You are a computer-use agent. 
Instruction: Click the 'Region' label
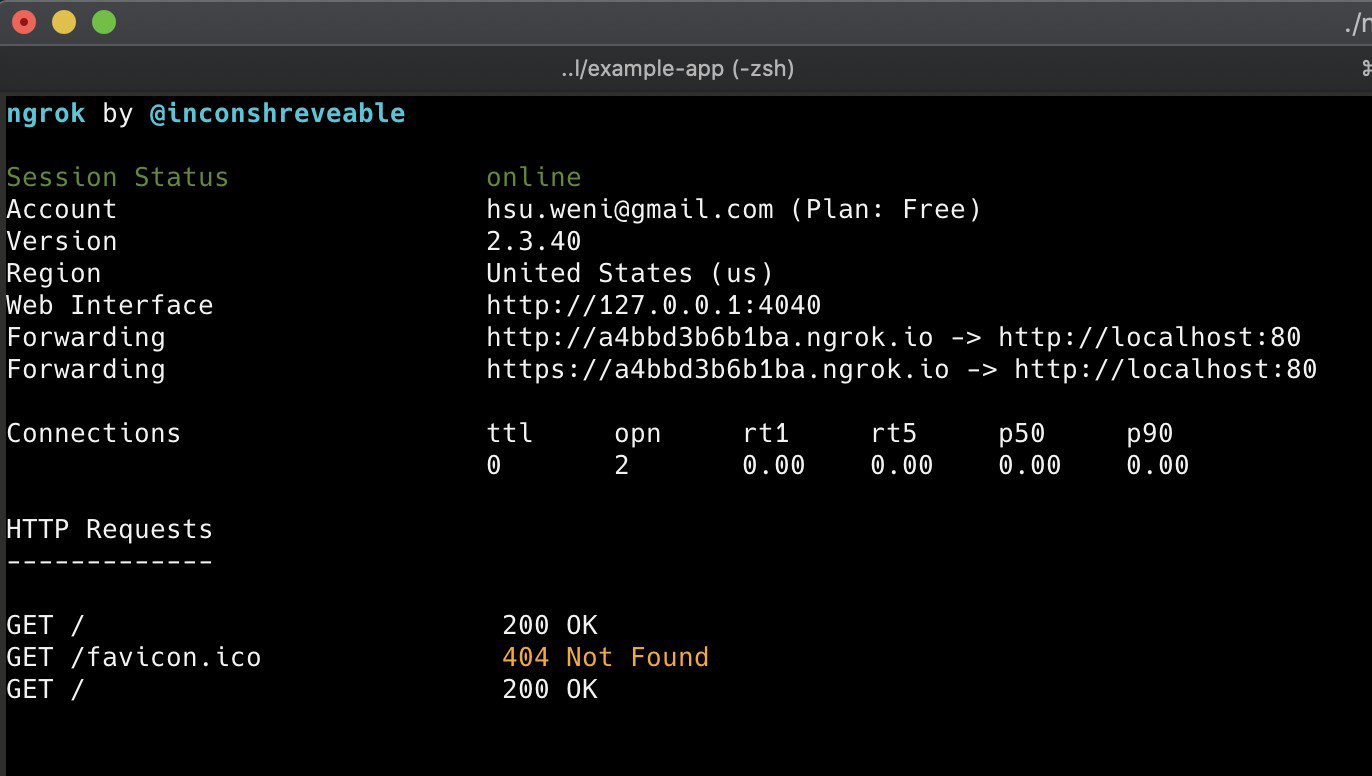(54, 273)
